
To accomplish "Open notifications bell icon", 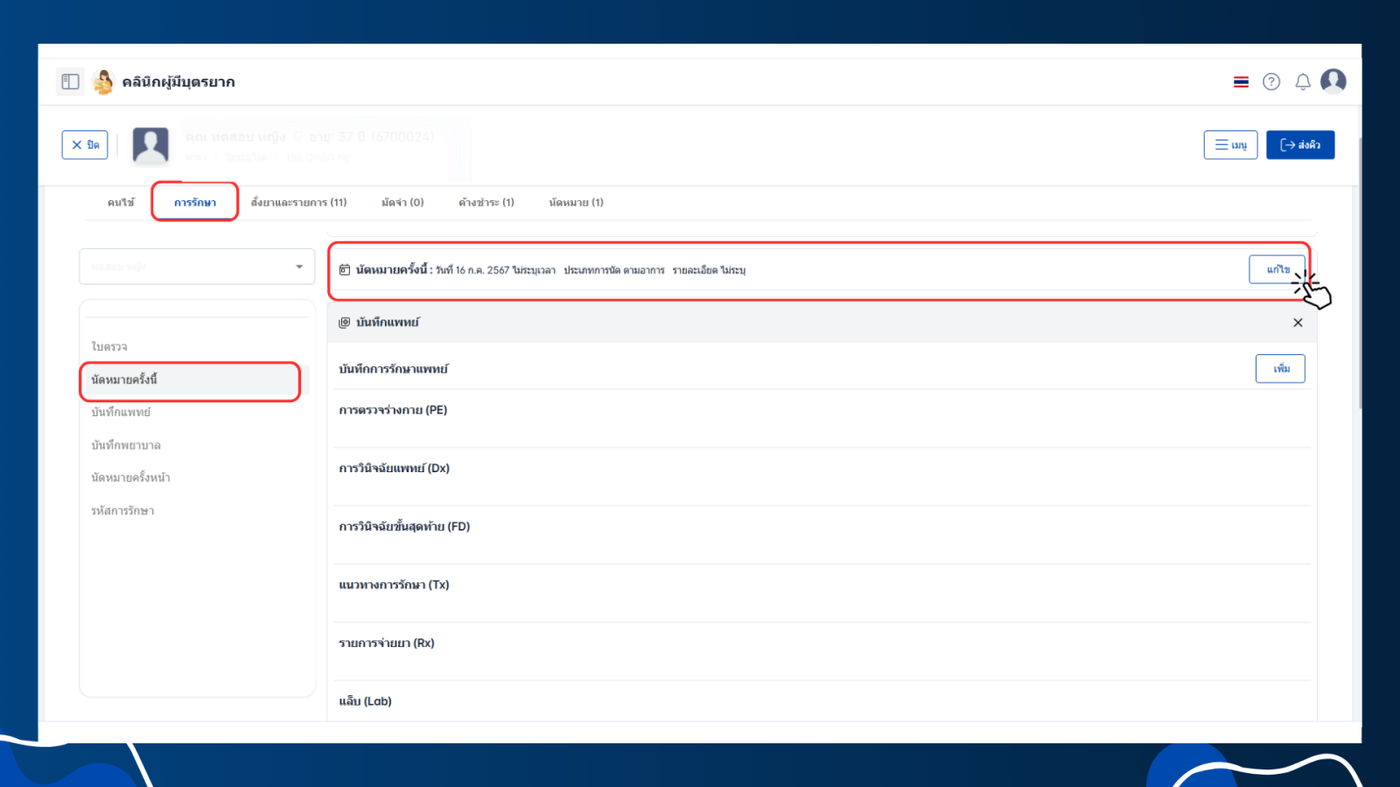I will coord(1302,82).
